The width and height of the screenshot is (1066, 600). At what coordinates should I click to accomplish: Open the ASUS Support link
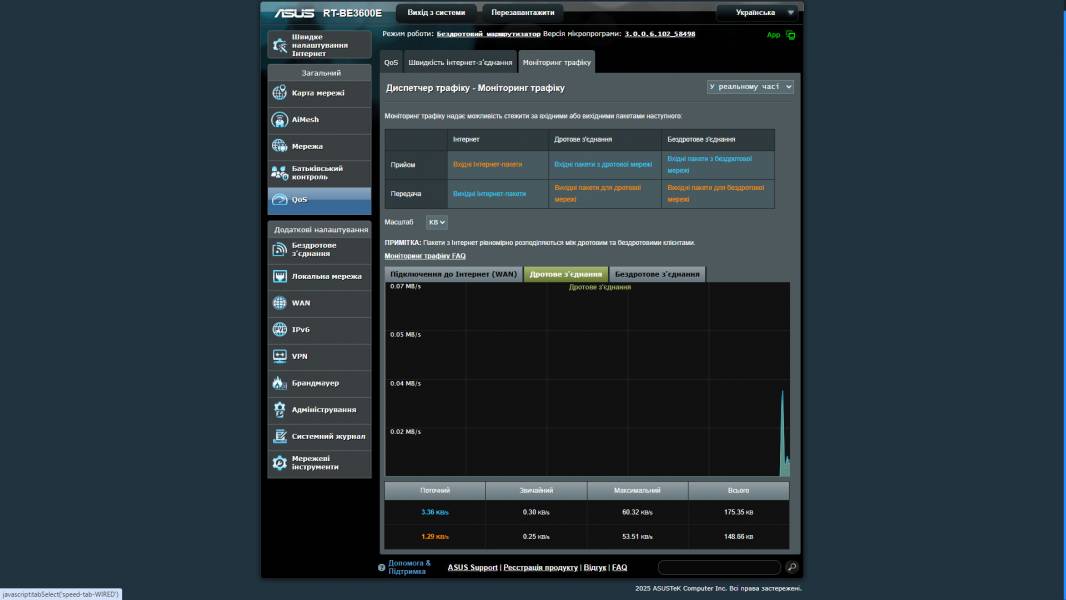point(472,567)
